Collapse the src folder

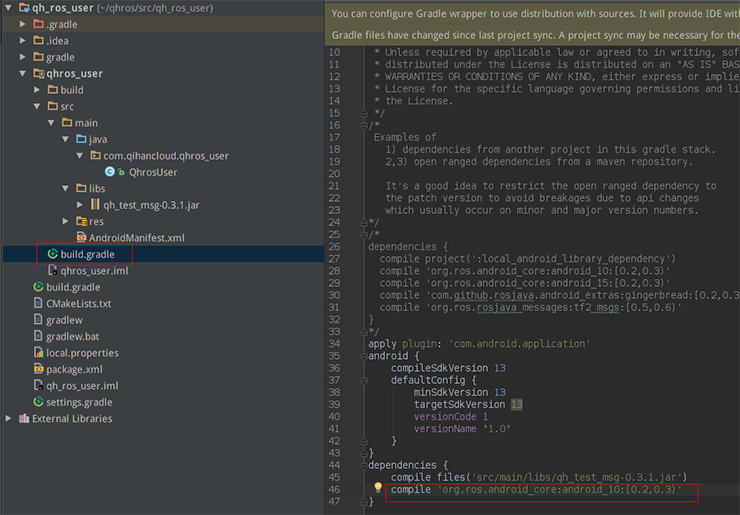click(x=37, y=106)
